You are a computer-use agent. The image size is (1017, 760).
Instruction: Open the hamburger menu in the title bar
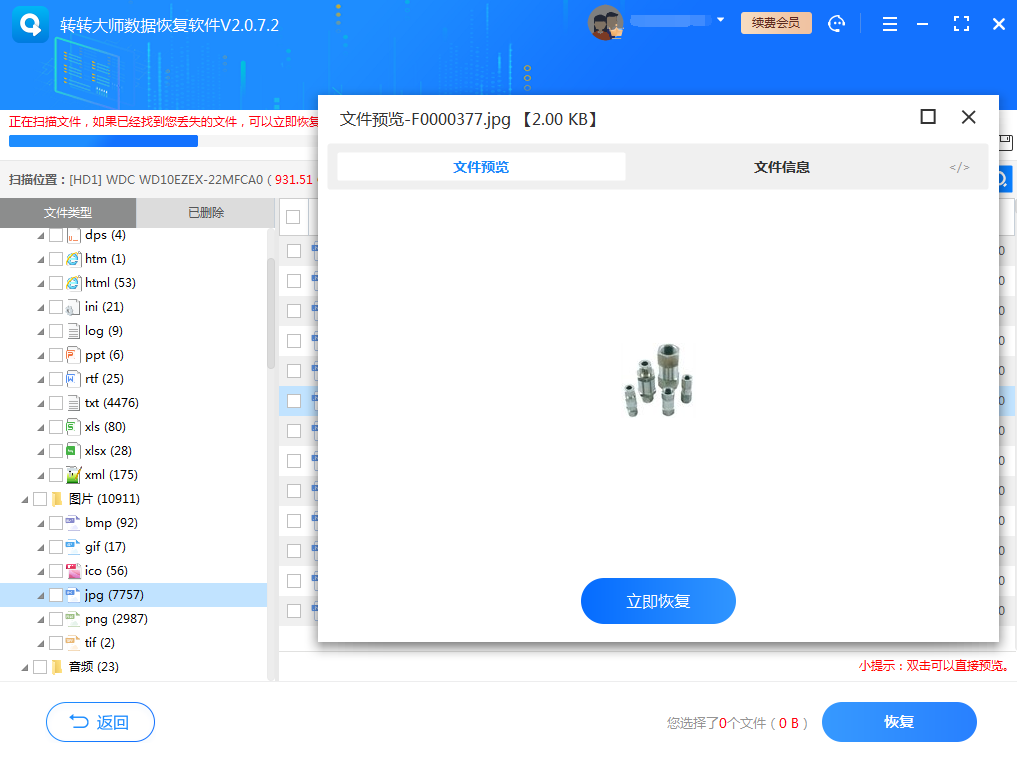[x=889, y=23]
